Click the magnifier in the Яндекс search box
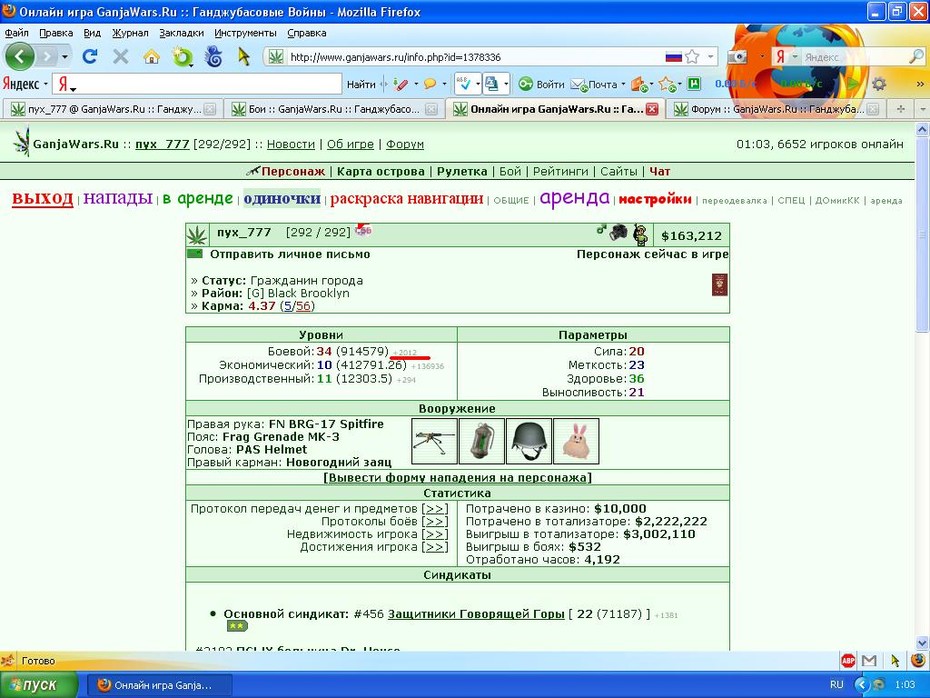 point(916,57)
